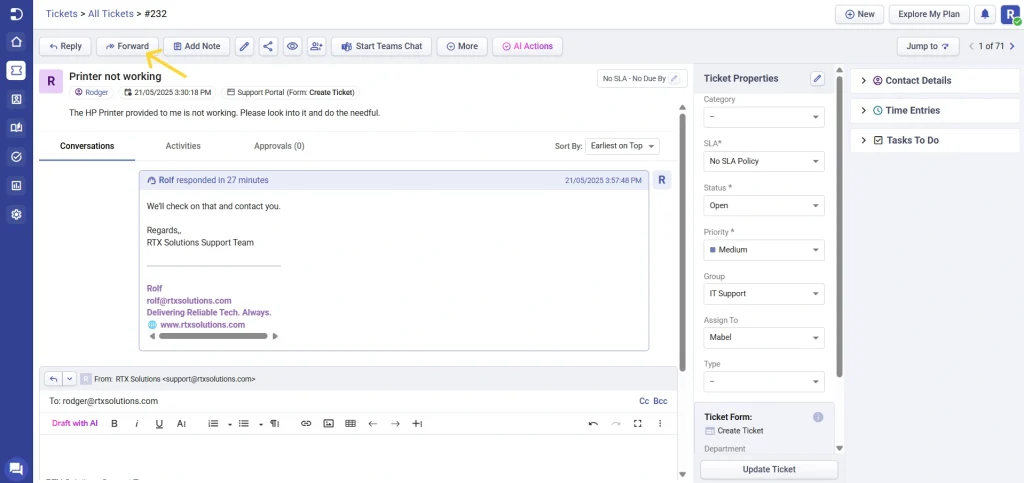Open the Contacts icon in left sidebar

(16, 99)
